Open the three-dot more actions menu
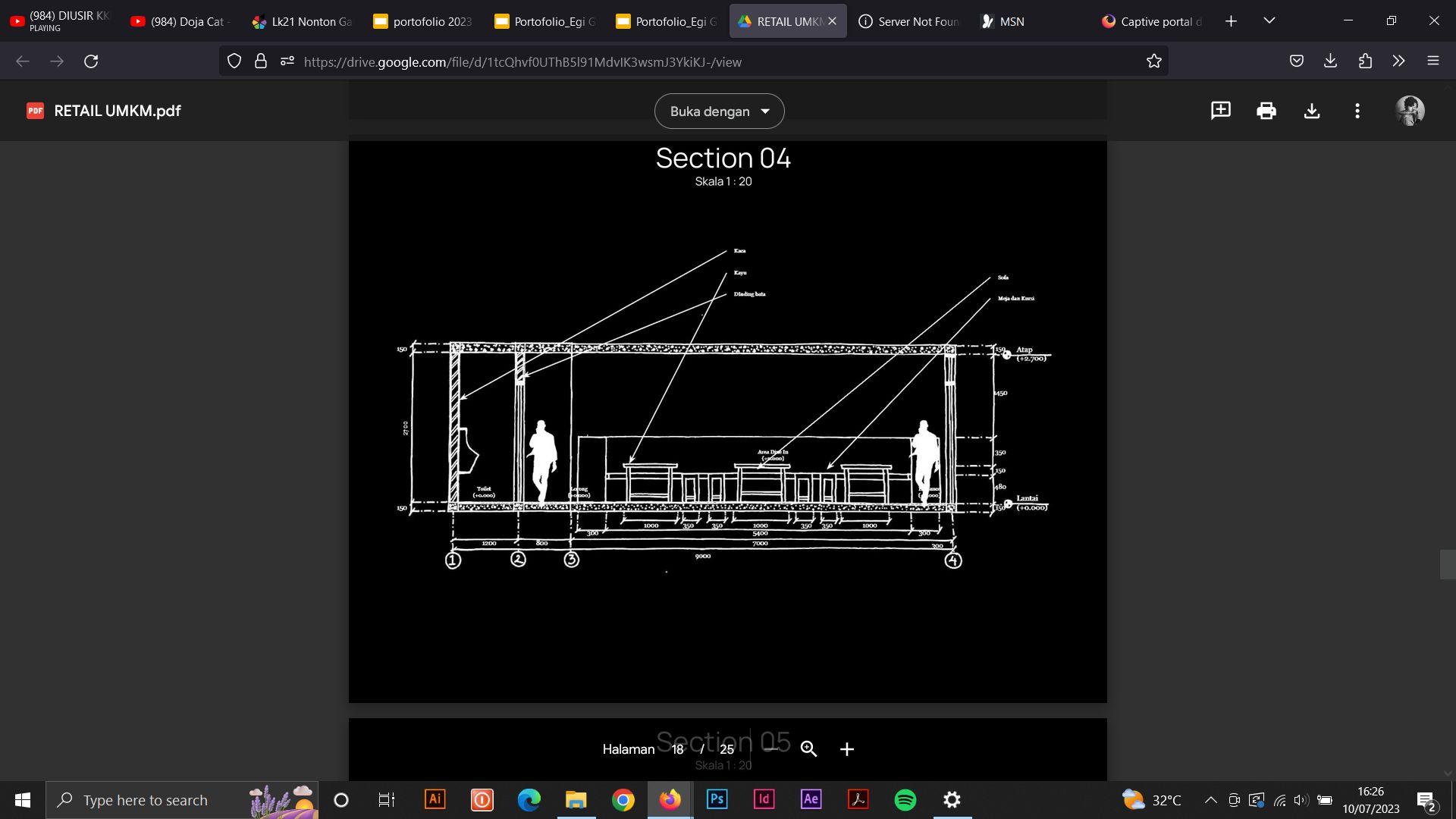The width and height of the screenshot is (1456, 819). click(1357, 111)
